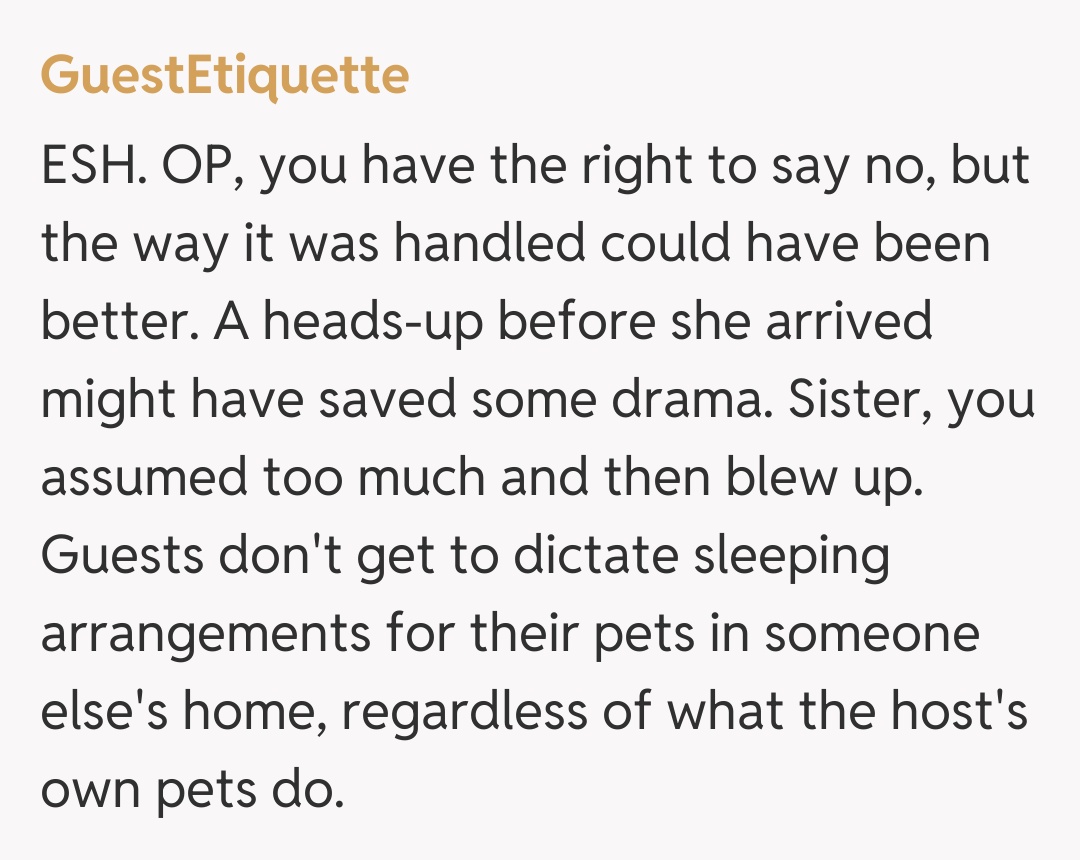This screenshot has width=1080, height=860.
Task: Click the words "dictate sleeping"
Action: click(700, 554)
